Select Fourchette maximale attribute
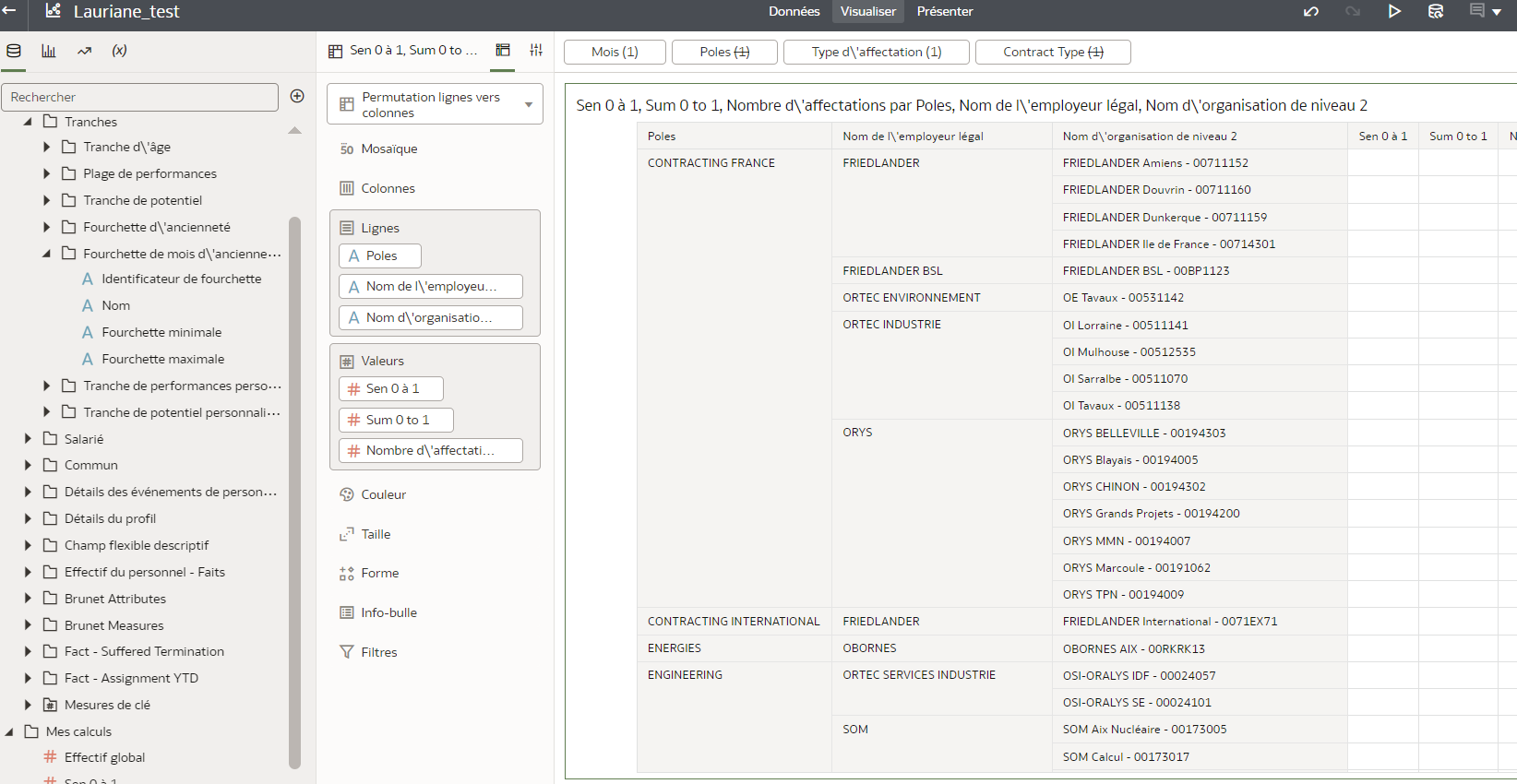Viewport: 1517px width, 784px height. pos(162,359)
